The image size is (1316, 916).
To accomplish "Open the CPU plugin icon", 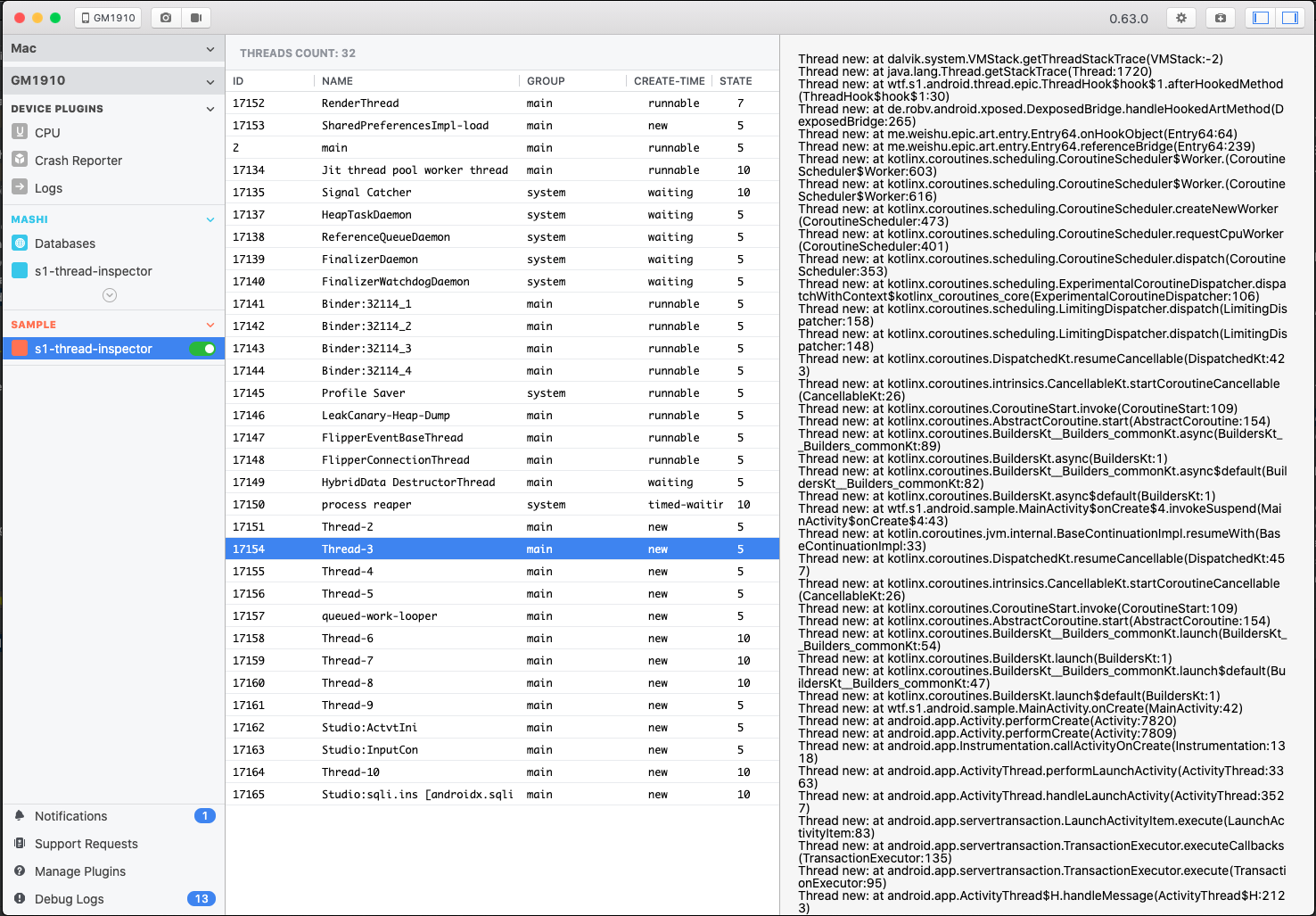I will coord(20,132).
